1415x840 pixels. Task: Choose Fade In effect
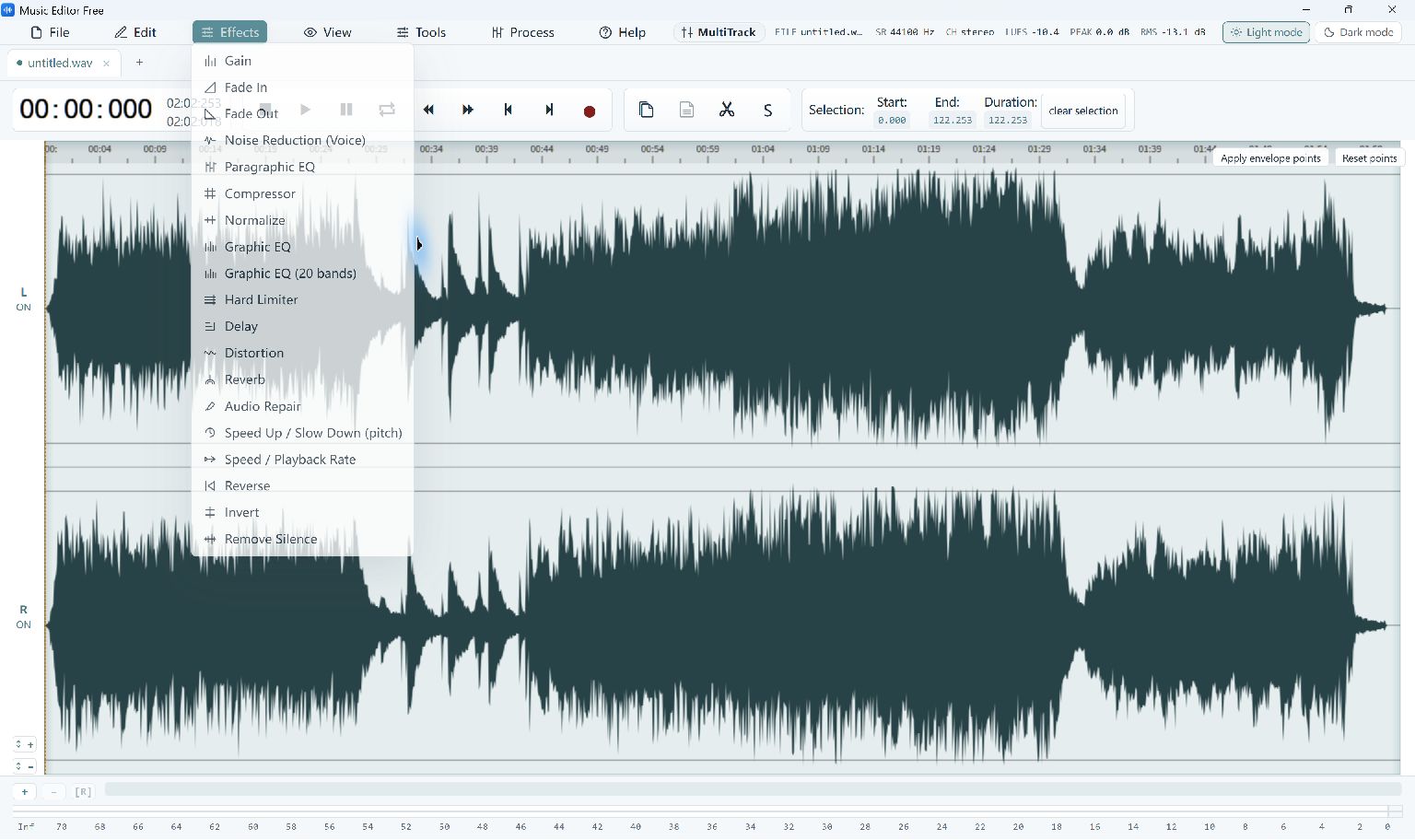302,87
